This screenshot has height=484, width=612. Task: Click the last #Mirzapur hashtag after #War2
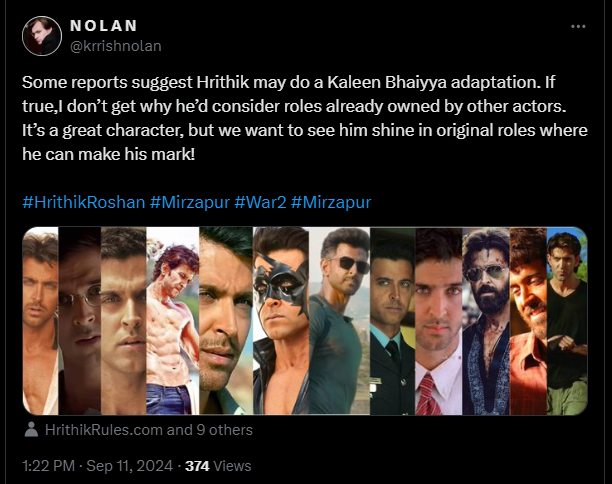(x=332, y=202)
